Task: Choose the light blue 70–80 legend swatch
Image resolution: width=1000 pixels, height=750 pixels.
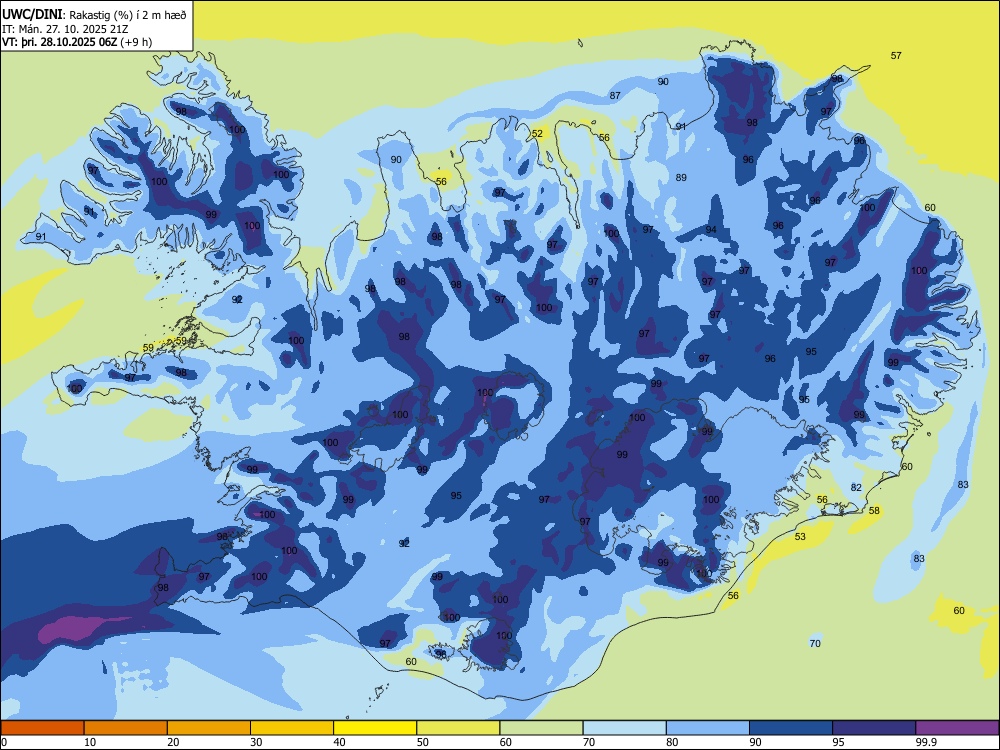Action: pos(624,728)
